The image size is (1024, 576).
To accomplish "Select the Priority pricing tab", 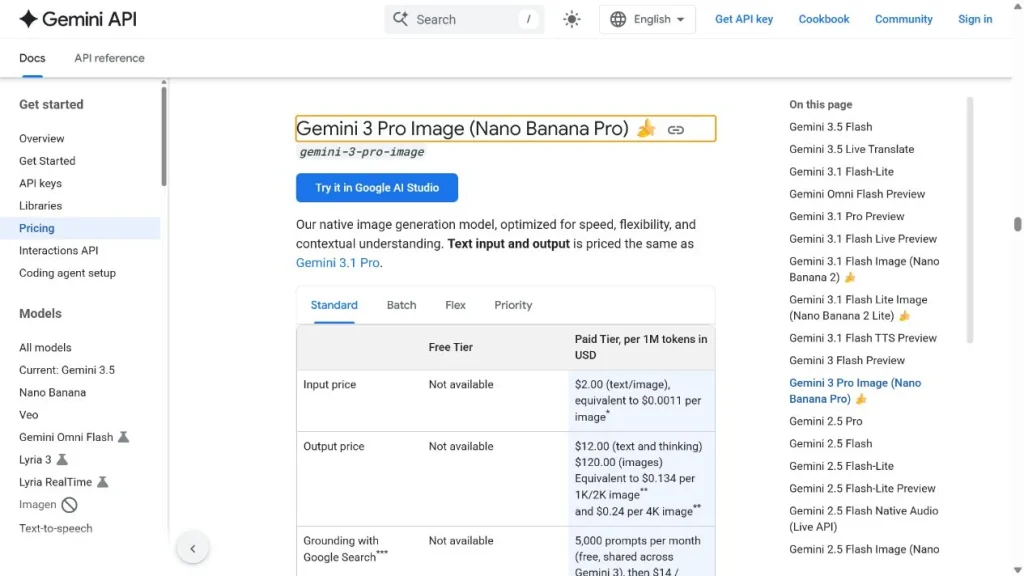I will coord(513,305).
